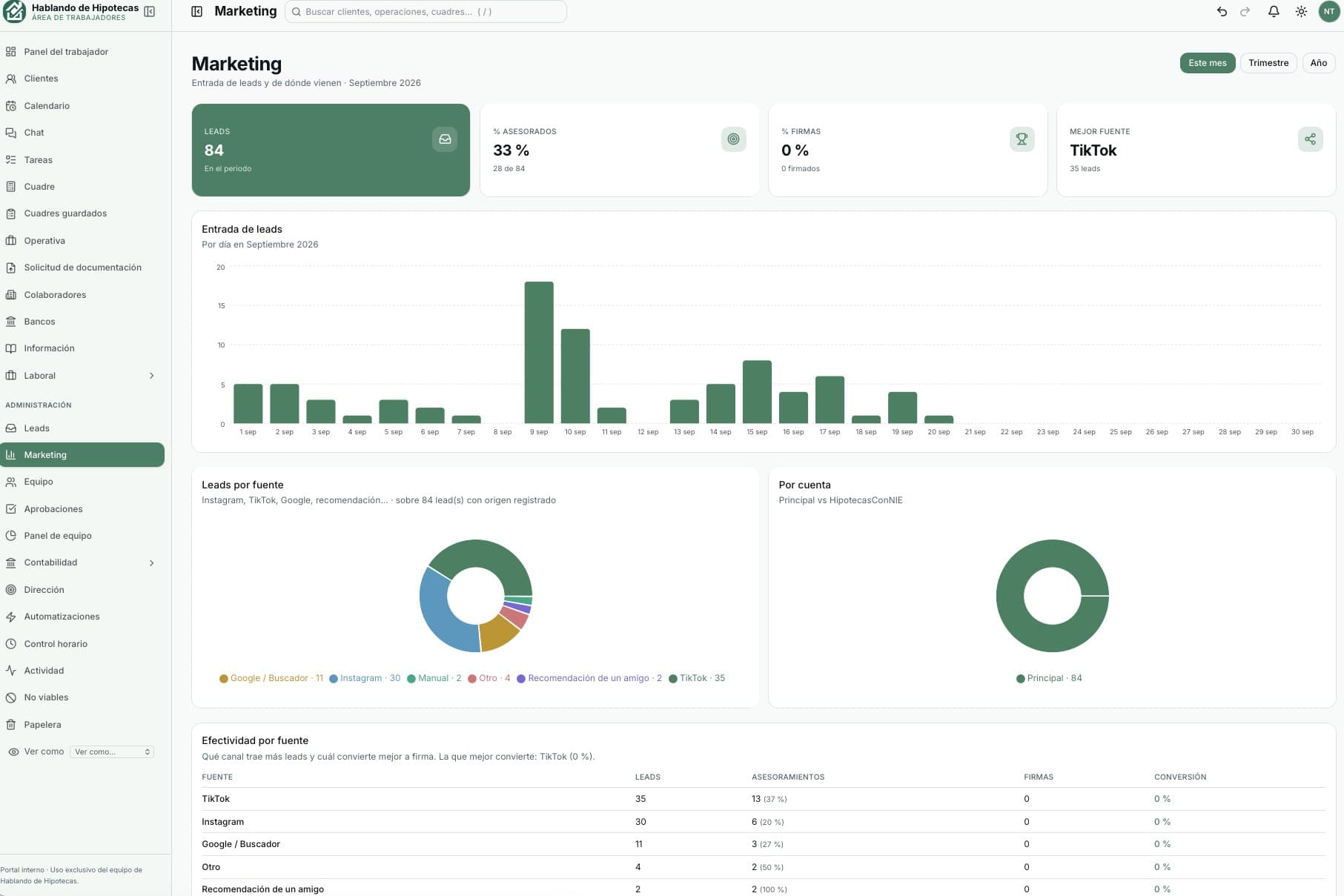Viewport: 1344px width, 896px height.
Task: Open No viables list
Action: [x=82, y=697]
